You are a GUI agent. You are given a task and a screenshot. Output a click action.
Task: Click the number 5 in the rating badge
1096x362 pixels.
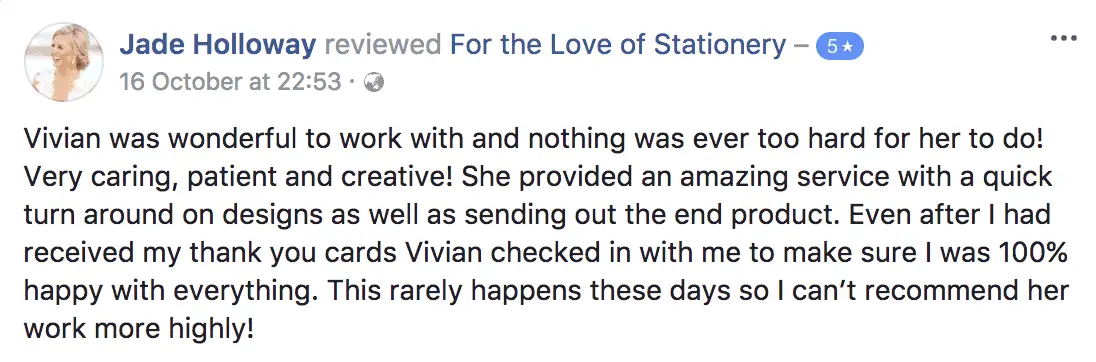click(832, 47)
